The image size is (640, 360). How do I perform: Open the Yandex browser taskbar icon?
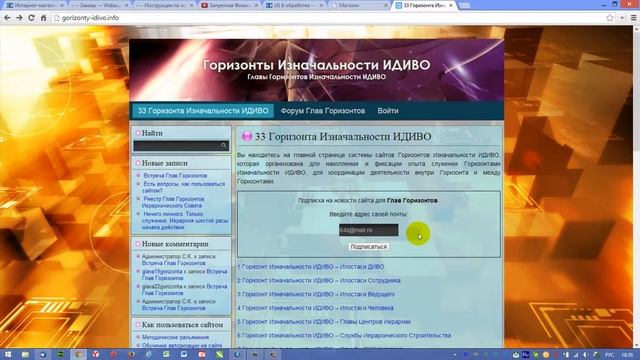pyautogui.click(x=96, y=355)
